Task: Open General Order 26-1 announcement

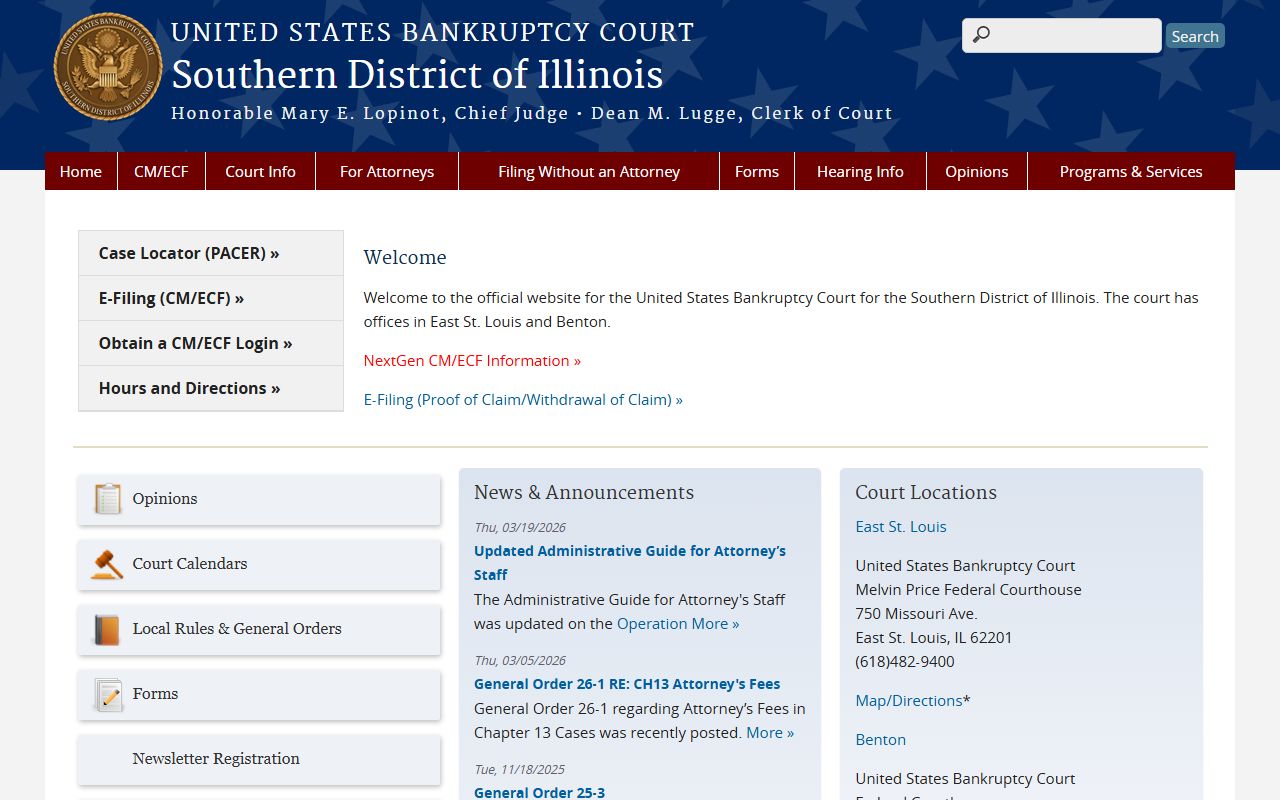Action: point(627,684)
